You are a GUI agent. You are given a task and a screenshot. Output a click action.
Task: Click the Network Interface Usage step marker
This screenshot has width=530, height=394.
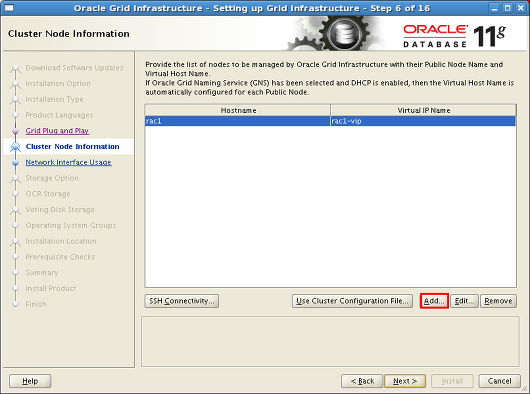coord(15,163)
